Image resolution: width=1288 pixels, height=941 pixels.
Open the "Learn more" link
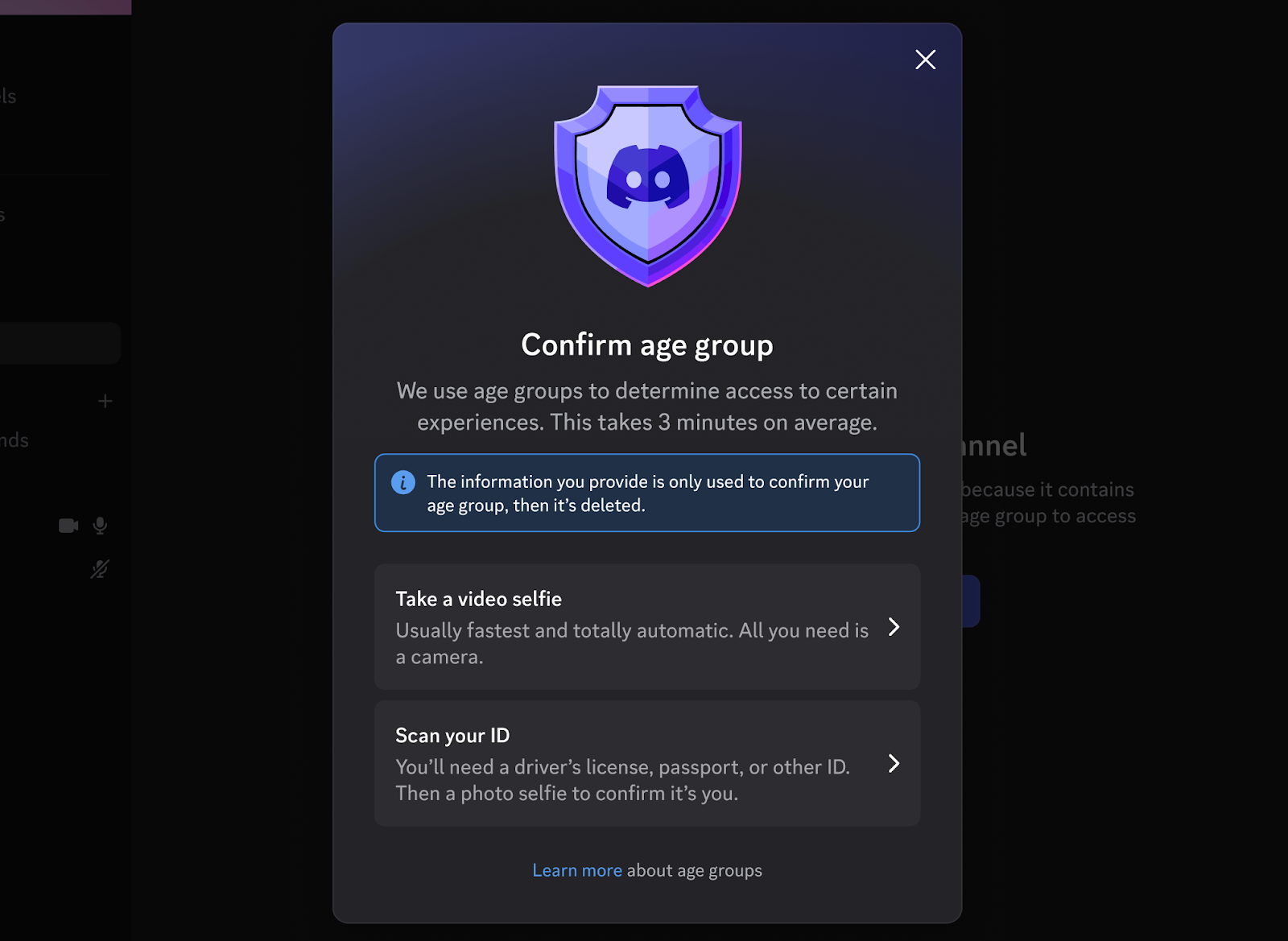pyautogui.click(x=576, y=871)
